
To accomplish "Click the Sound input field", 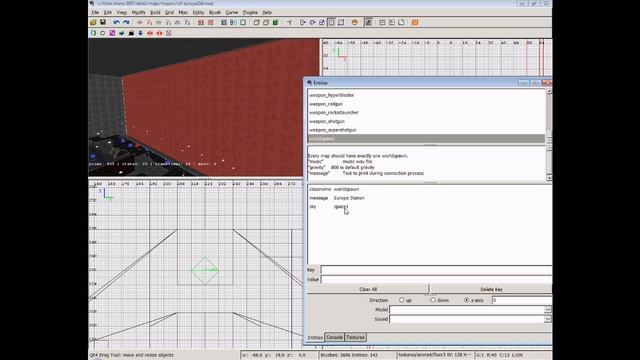I will 467,319.
